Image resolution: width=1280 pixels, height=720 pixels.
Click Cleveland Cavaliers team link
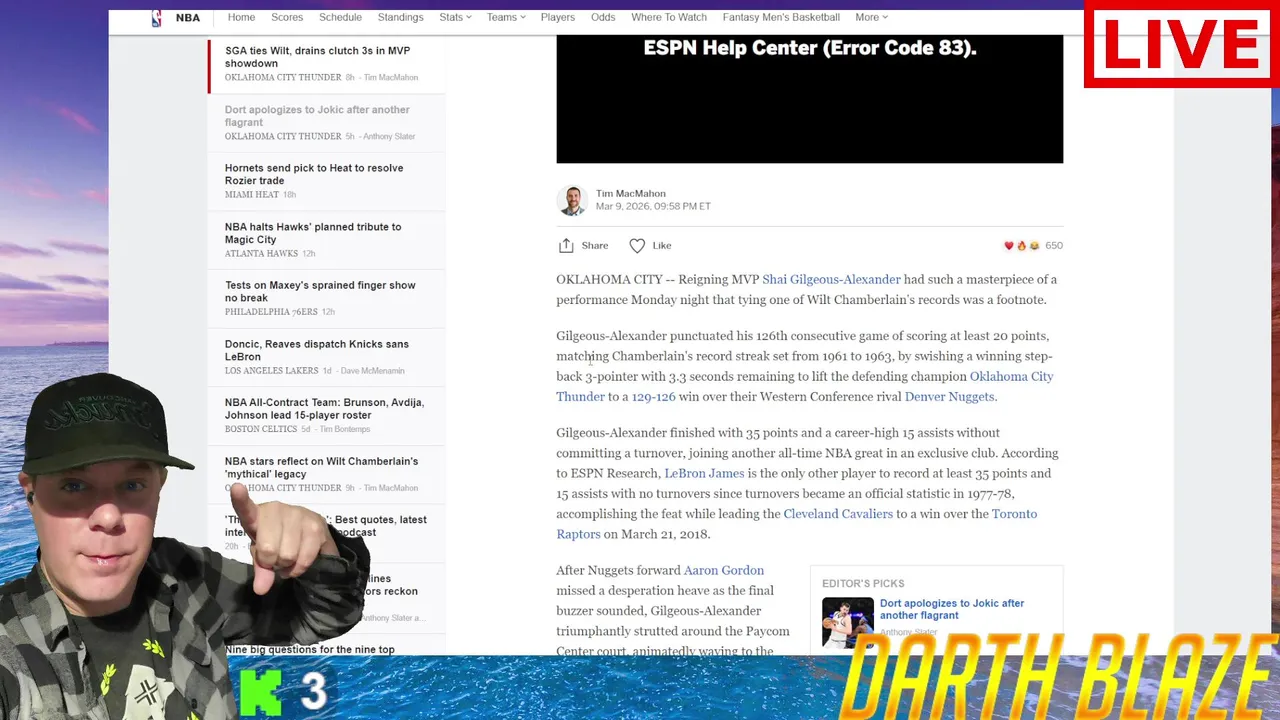(838, 513)
